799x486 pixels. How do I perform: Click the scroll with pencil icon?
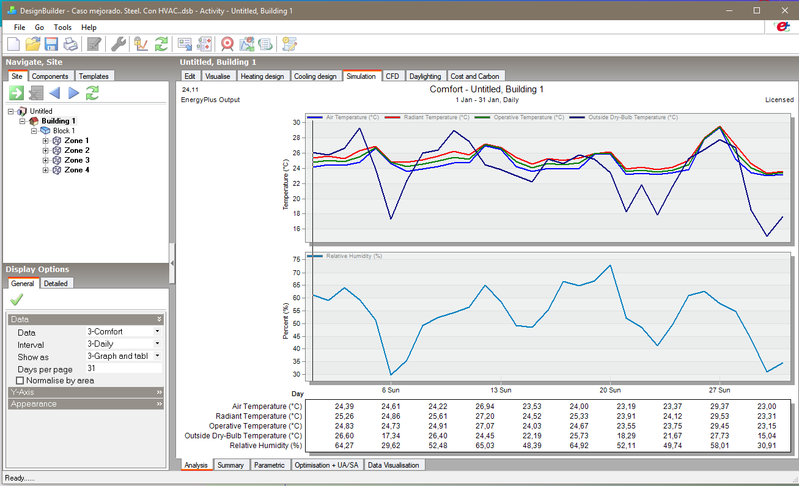pyautogui.click(x=289, y=44)
